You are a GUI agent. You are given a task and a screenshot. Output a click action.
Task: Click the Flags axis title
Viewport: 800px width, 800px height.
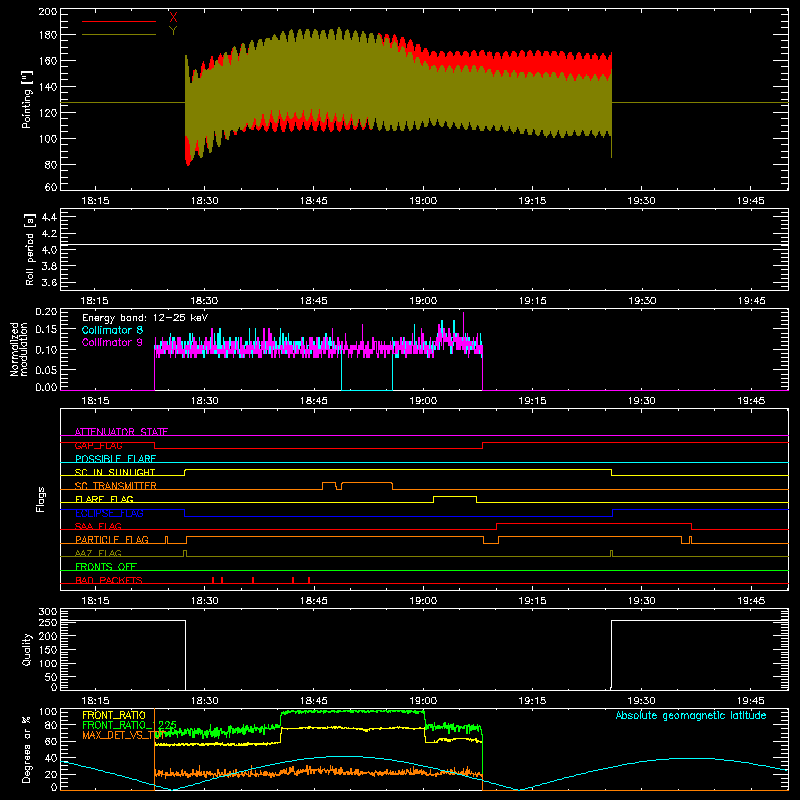pyautogui.click(x=41, y=499)
